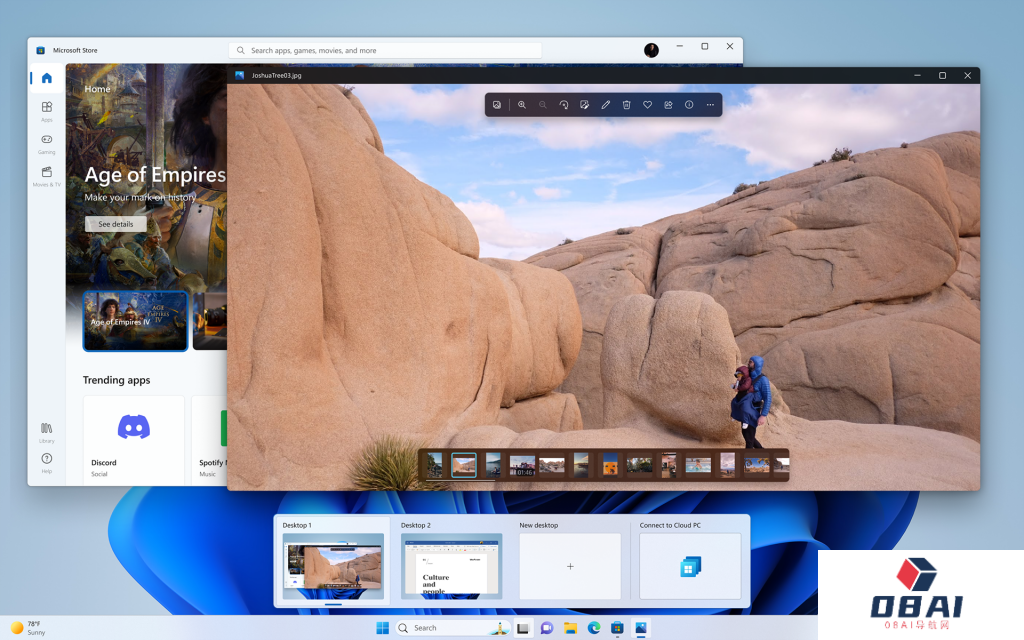Select the Home tab in Microsoft Store
Screen dimensions: 1024x640
47,78
